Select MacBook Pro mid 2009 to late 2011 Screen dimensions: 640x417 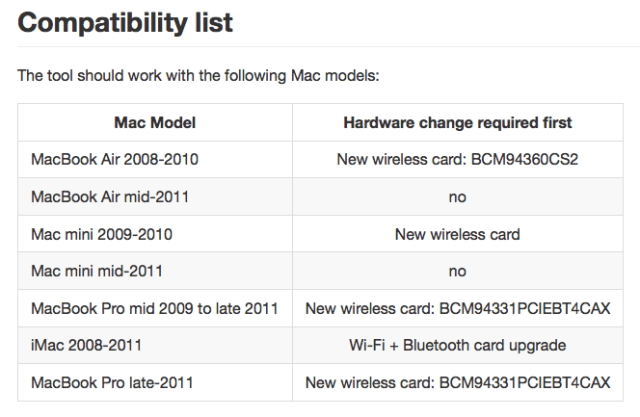(x=154, y=308)
